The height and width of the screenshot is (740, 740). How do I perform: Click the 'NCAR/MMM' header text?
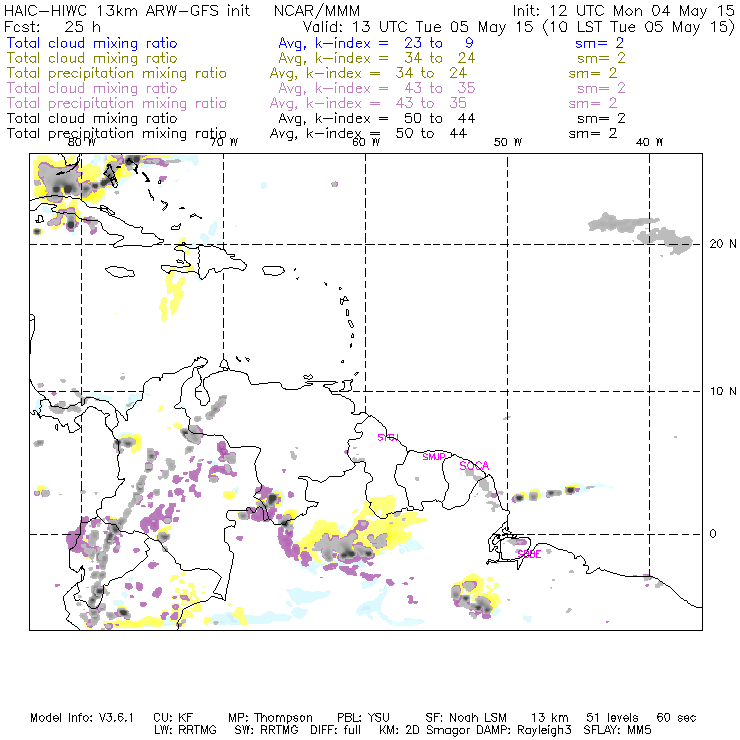317,11
